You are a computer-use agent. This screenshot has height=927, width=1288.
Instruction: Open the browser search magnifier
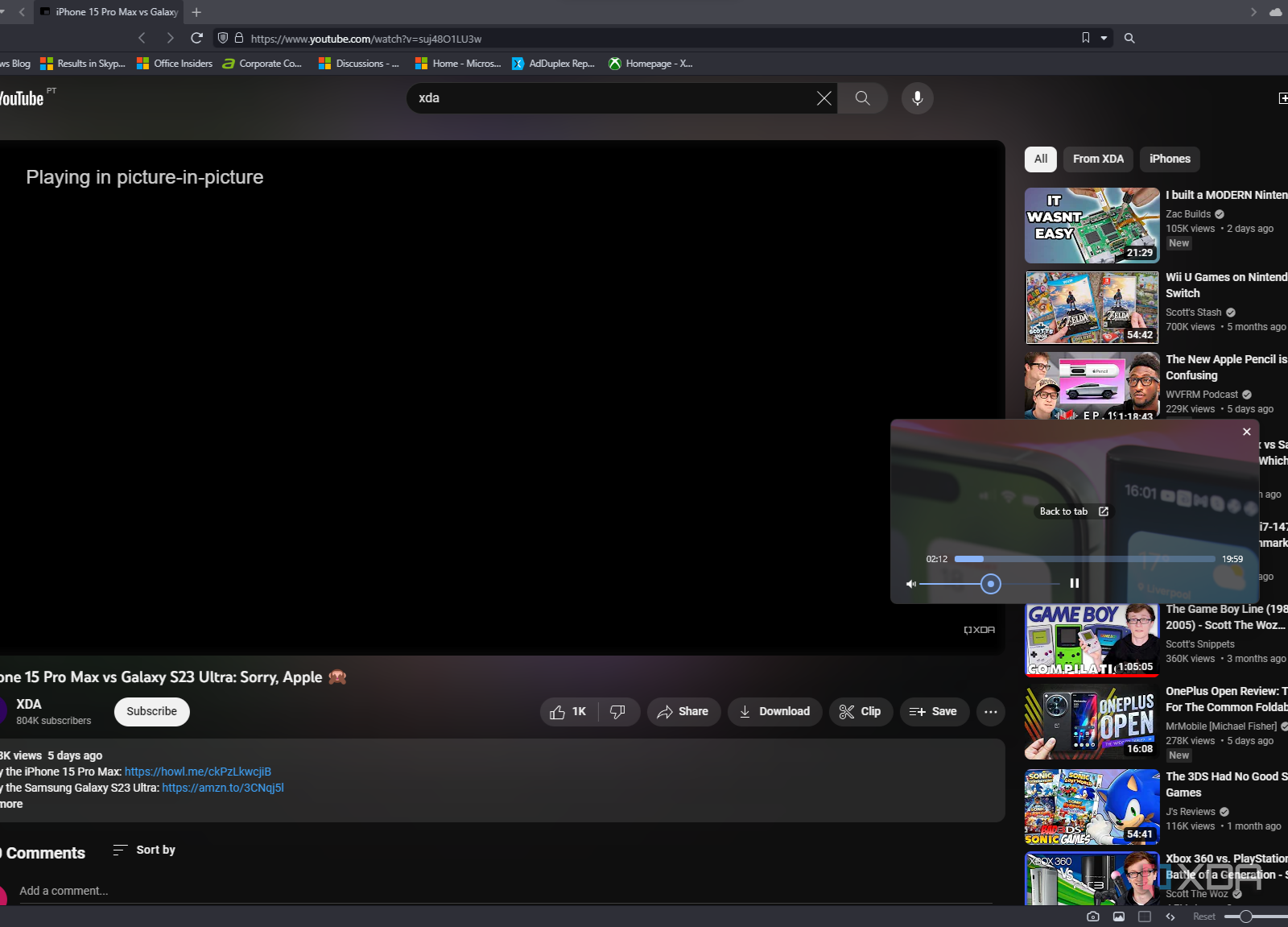(x=1129, y=38)
